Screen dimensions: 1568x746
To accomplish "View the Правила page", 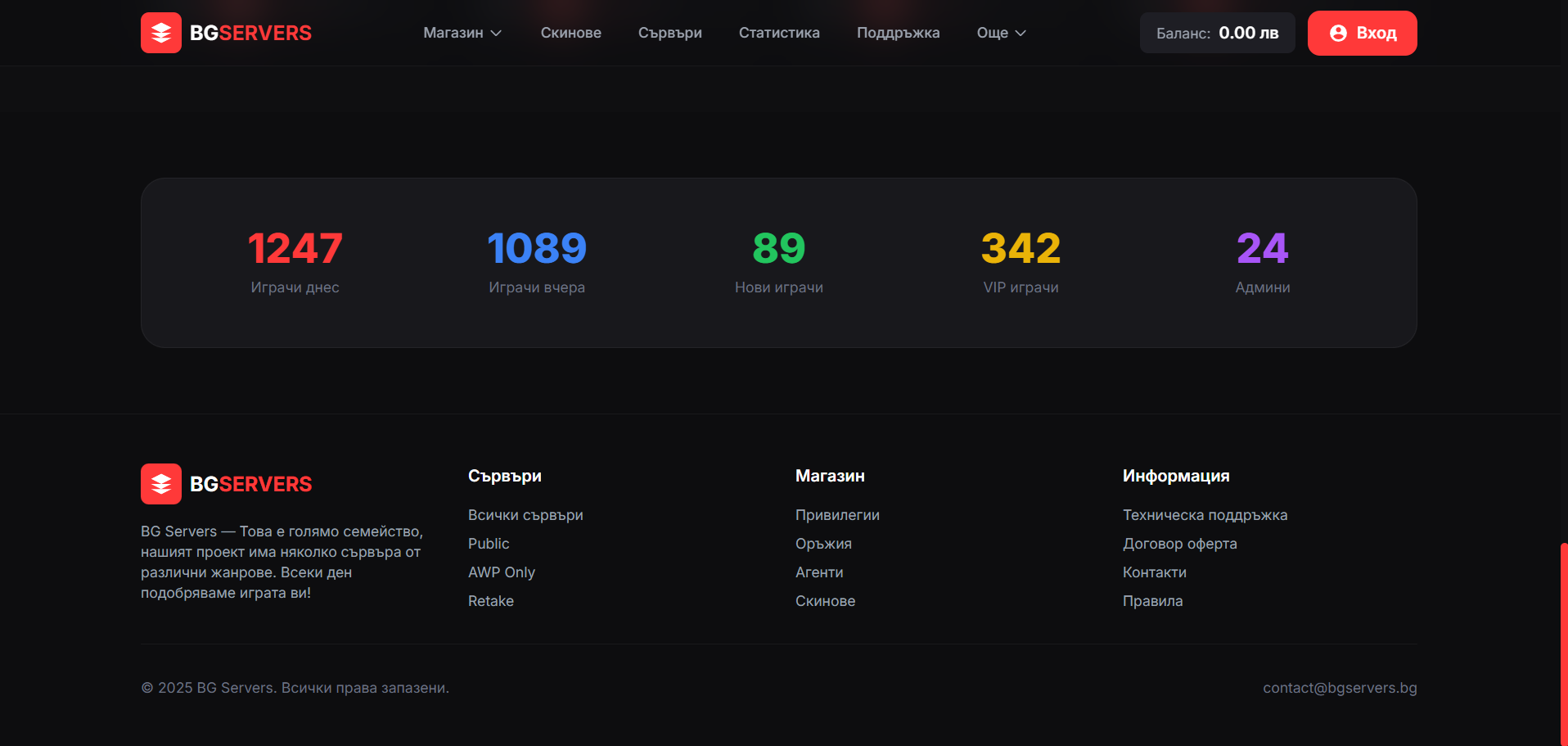I will 1153,600.
